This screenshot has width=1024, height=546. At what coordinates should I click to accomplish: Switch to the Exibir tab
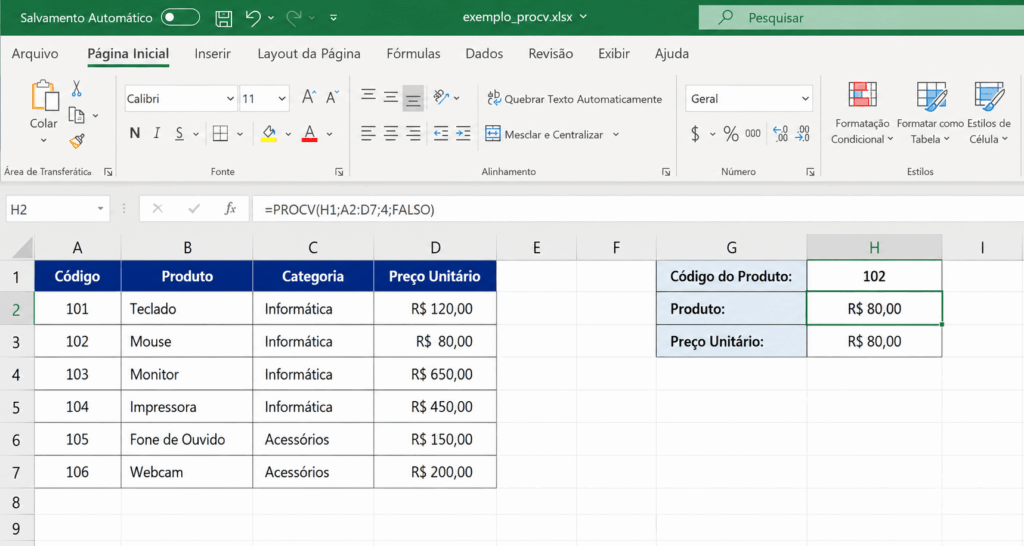(x=614, y=54)
